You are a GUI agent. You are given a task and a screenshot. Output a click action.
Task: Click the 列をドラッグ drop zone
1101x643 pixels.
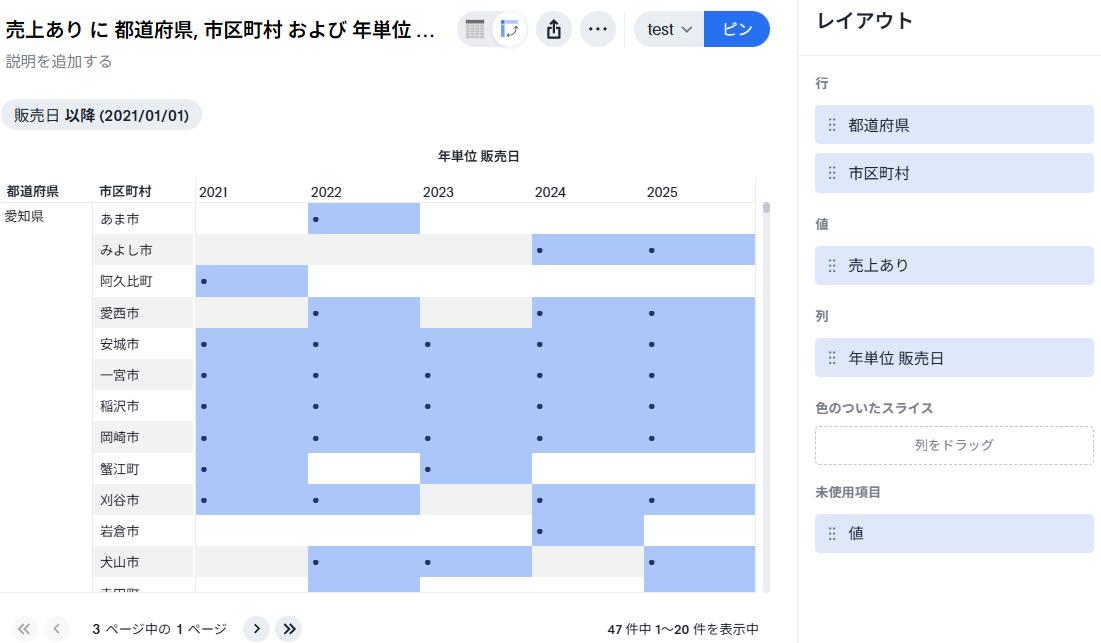[953, 445]
